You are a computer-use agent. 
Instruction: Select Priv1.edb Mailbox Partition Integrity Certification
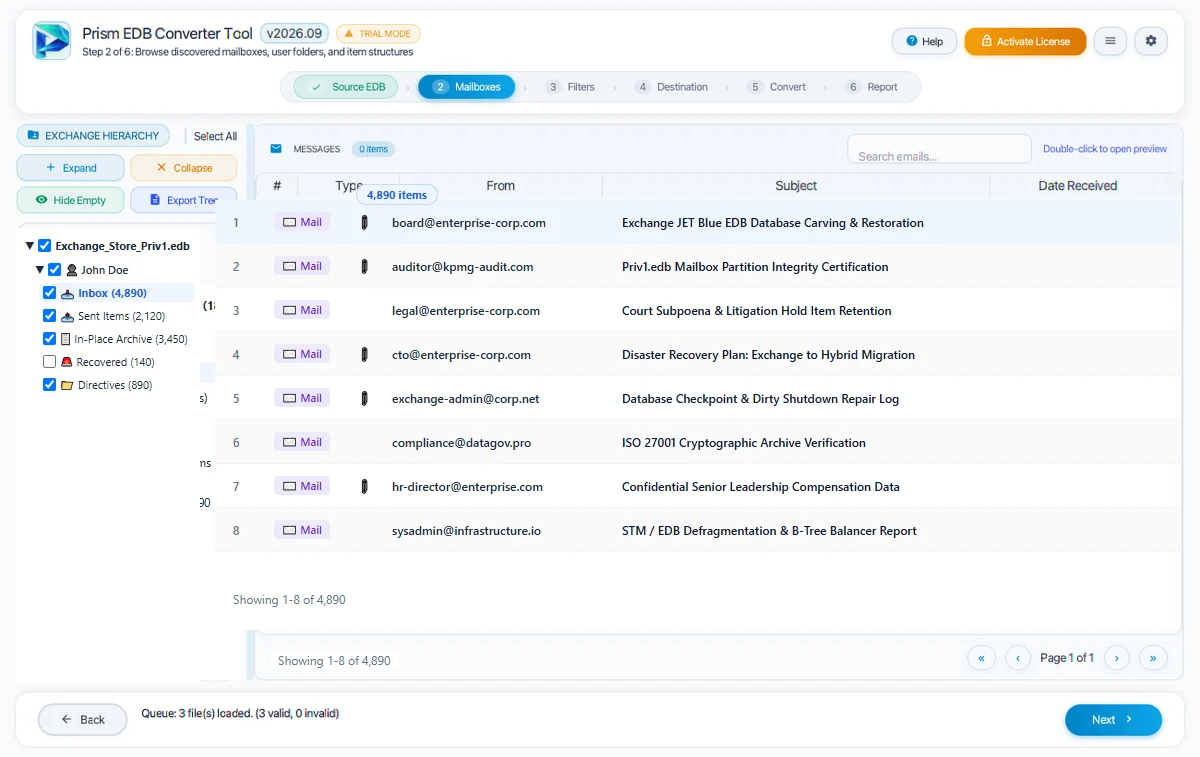pyautogui.click(x=755, y=267)
